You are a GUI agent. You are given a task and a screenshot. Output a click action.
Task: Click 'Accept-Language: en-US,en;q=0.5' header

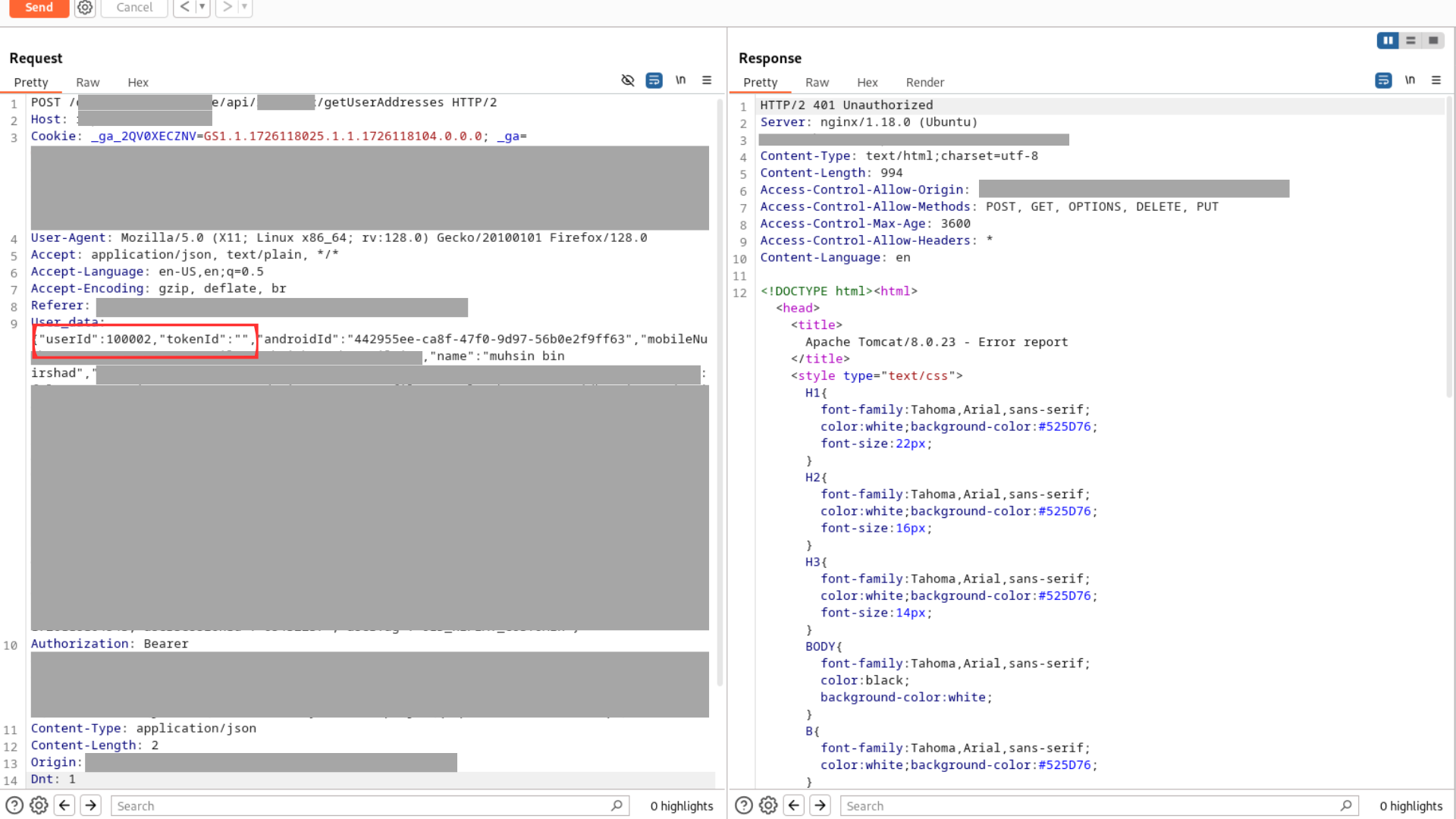click(x=147, y=271)
